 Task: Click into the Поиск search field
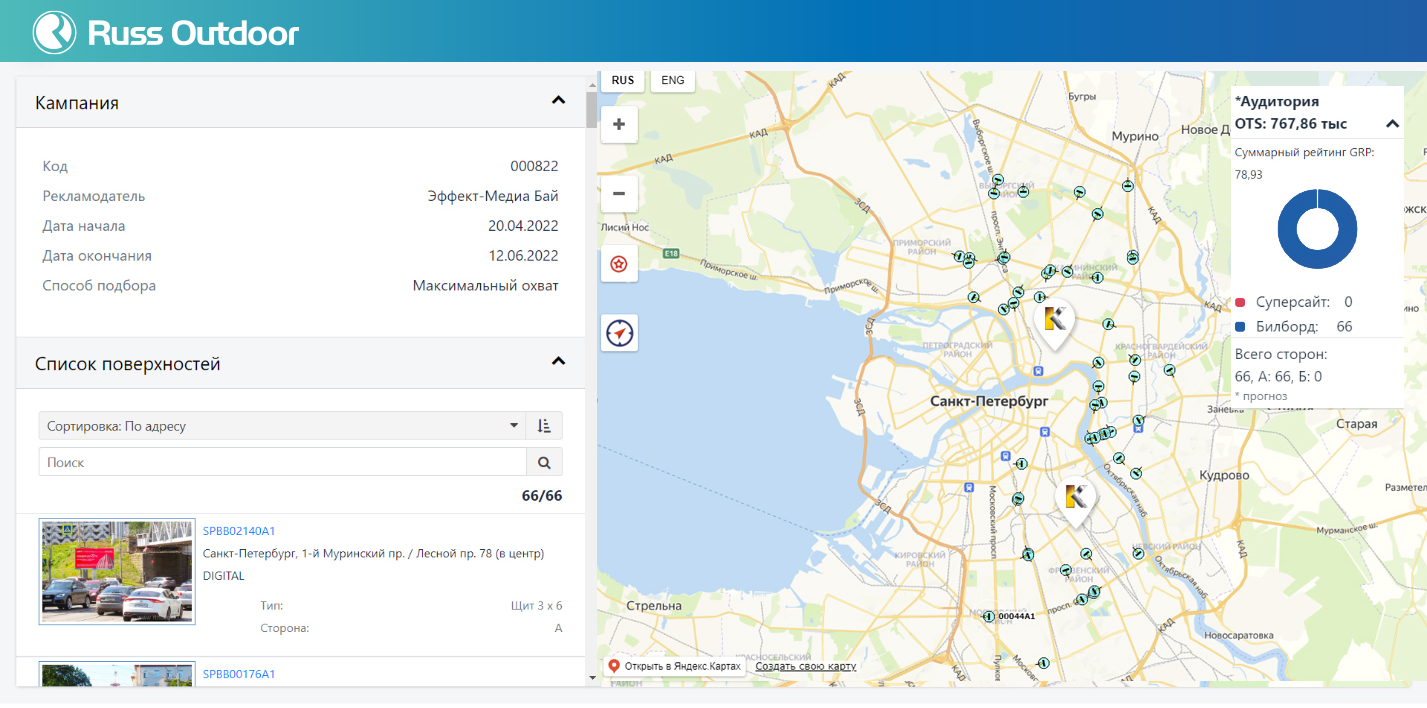[x=282, y=462]
